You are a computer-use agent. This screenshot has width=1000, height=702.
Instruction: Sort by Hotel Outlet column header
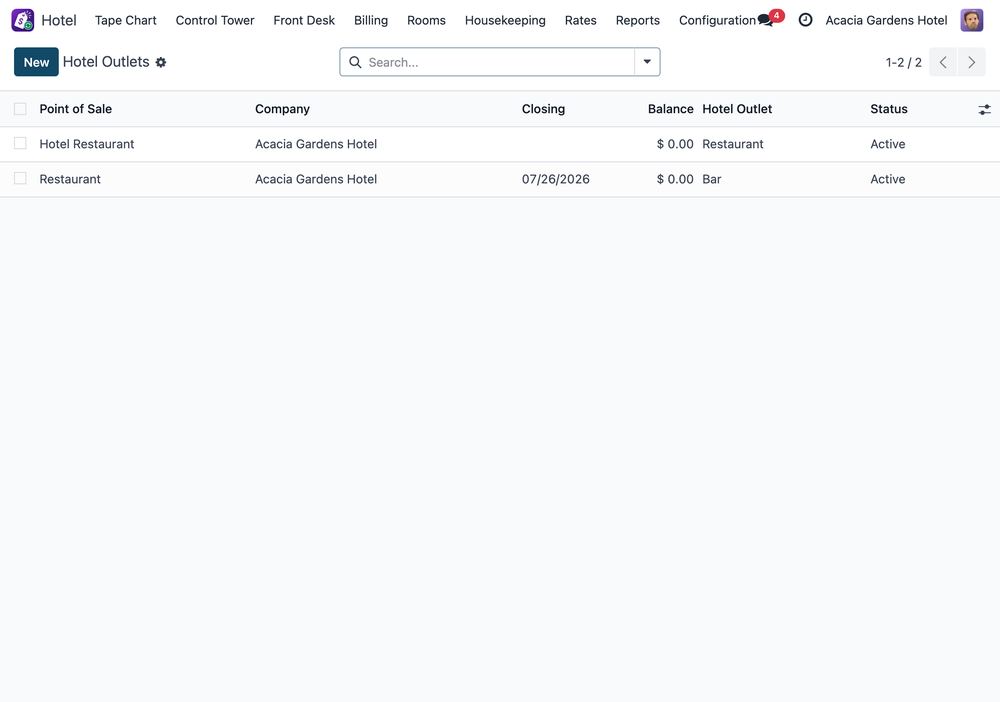pos(737,109)
